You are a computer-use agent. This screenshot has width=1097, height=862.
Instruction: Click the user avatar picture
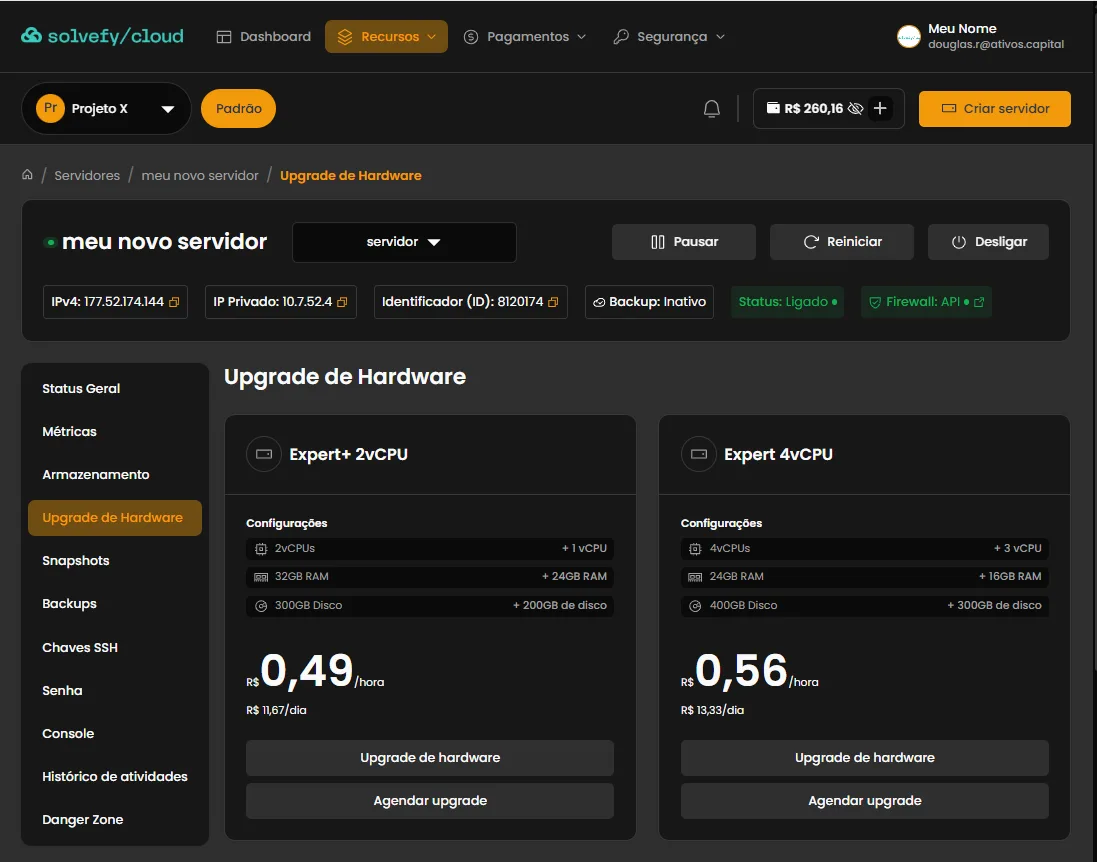click(908, 36)
